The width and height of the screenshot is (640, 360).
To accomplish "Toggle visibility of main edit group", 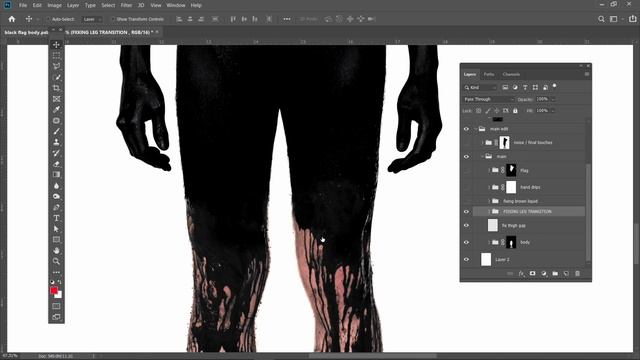I will pos(467,129).
